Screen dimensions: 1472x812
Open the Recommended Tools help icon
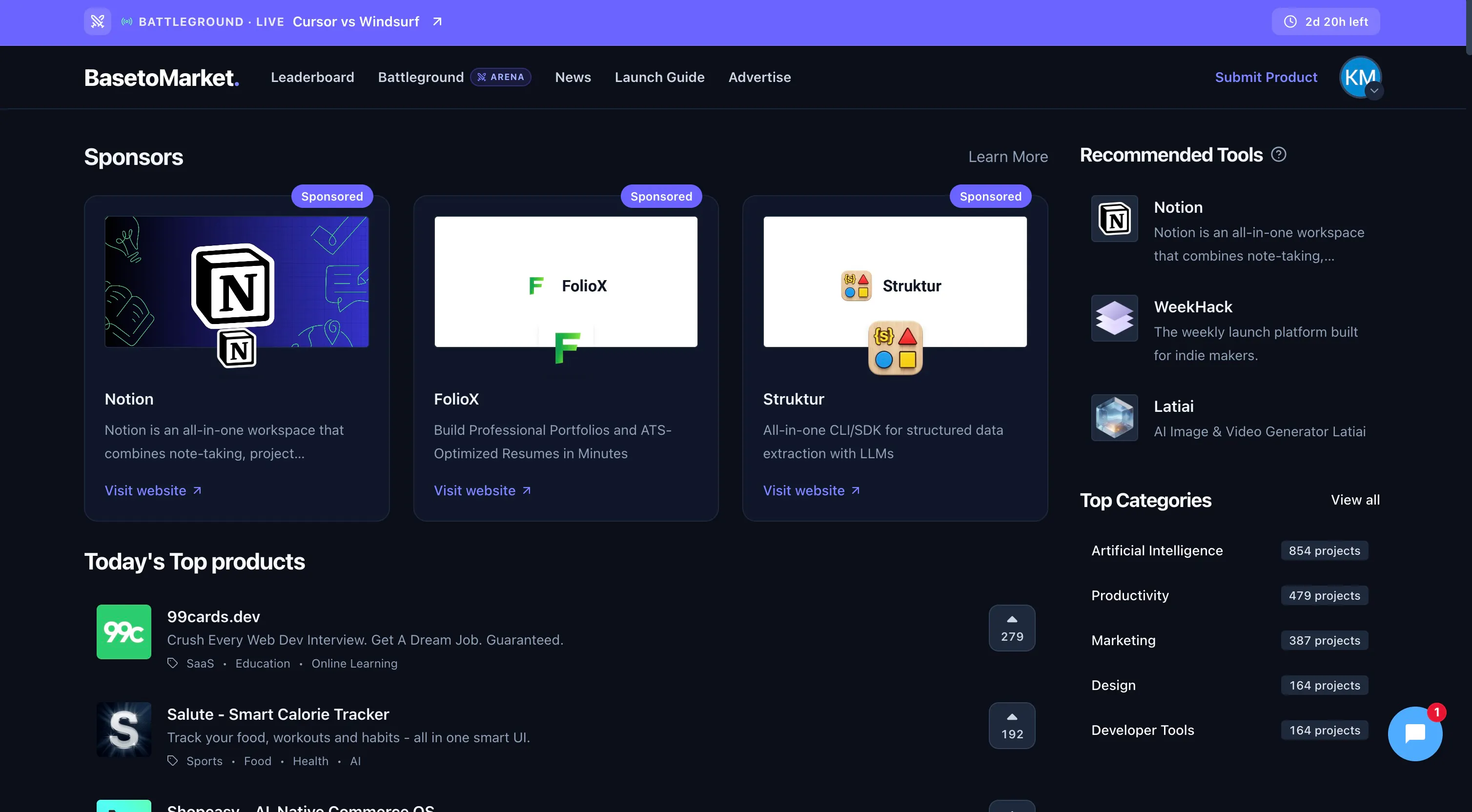point(1279,154)
